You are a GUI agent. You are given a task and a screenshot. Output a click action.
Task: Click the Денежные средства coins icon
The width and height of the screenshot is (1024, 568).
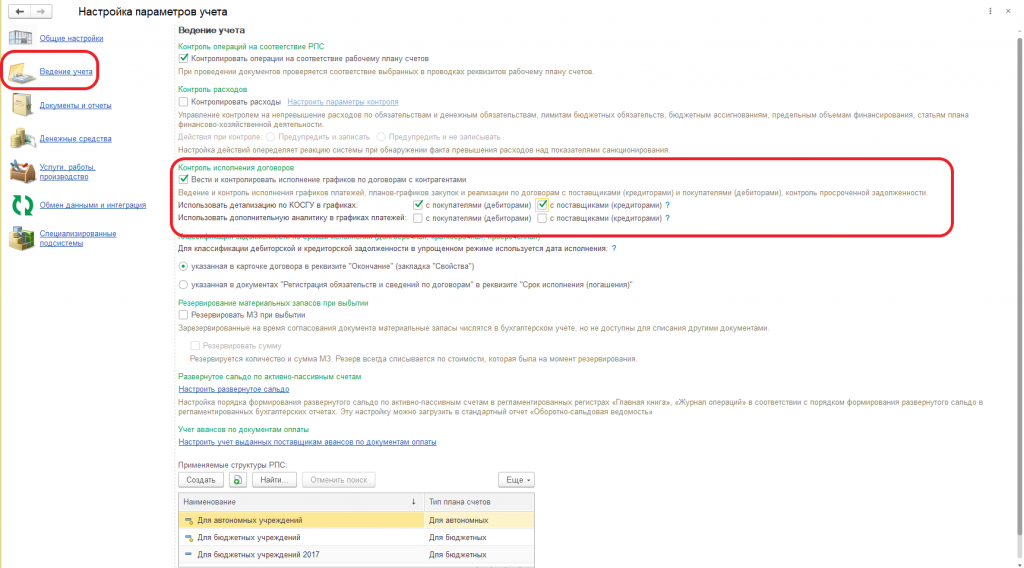pos(22,138)
